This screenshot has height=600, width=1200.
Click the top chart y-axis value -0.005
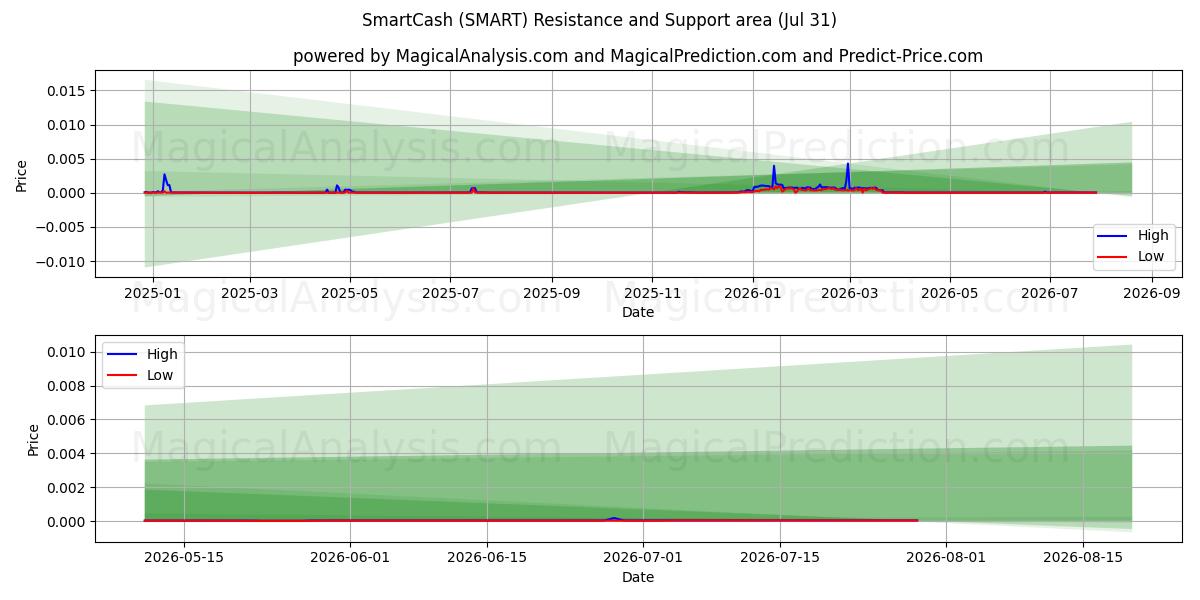62,228
